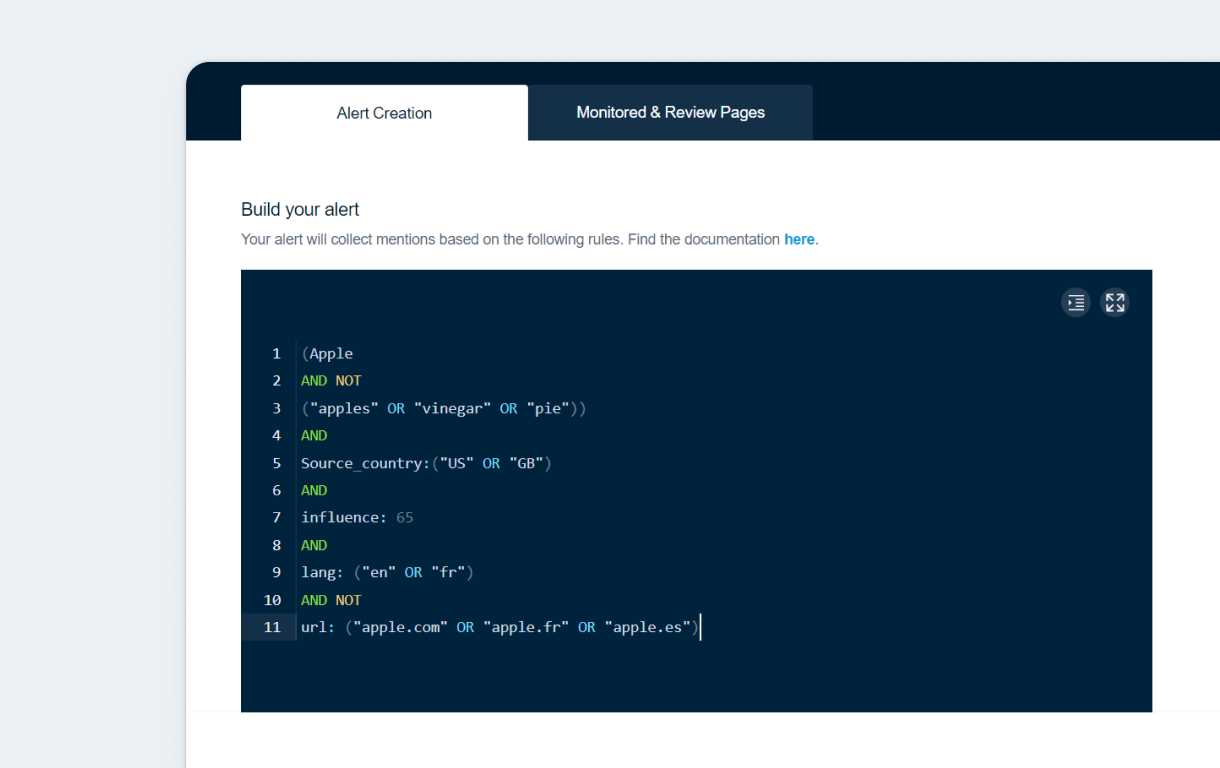Click the 'Build your alert' heading
This screenshot has width=1220, height=768.
tap(300, 210)
